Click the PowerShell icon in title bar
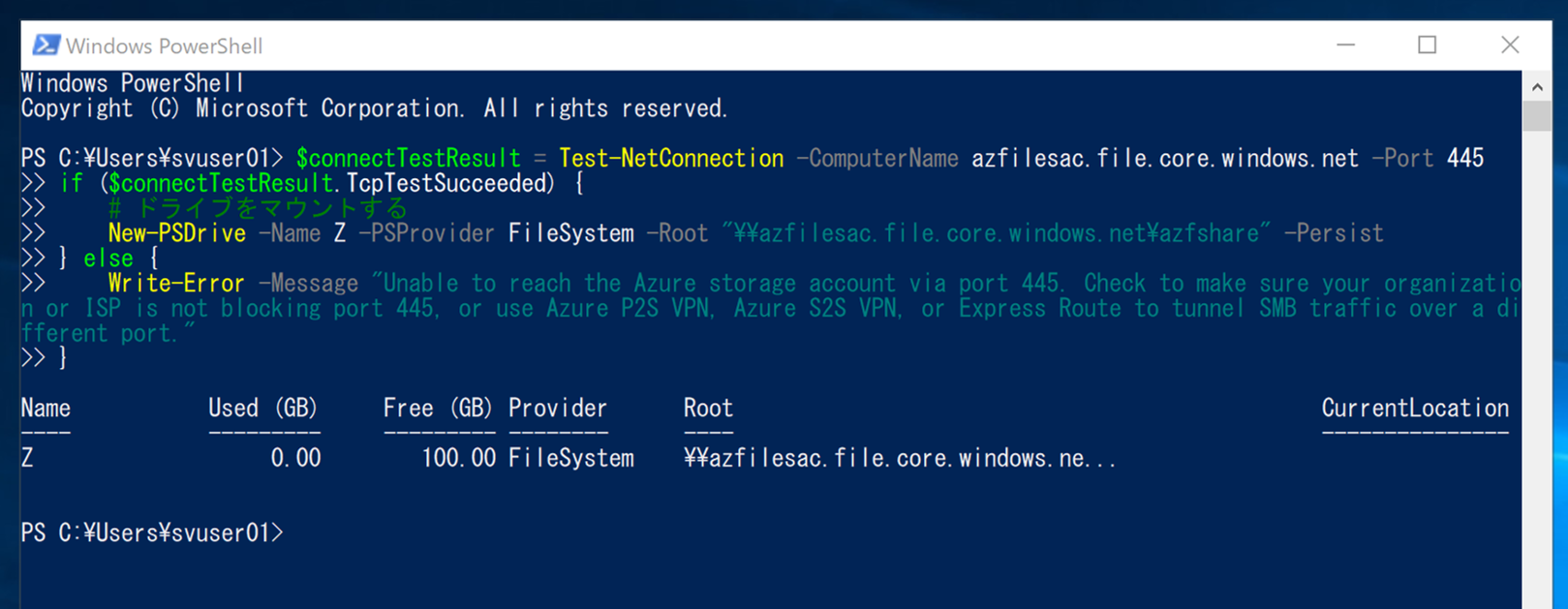Screen dimensions: 1568x609 [46, 46]
